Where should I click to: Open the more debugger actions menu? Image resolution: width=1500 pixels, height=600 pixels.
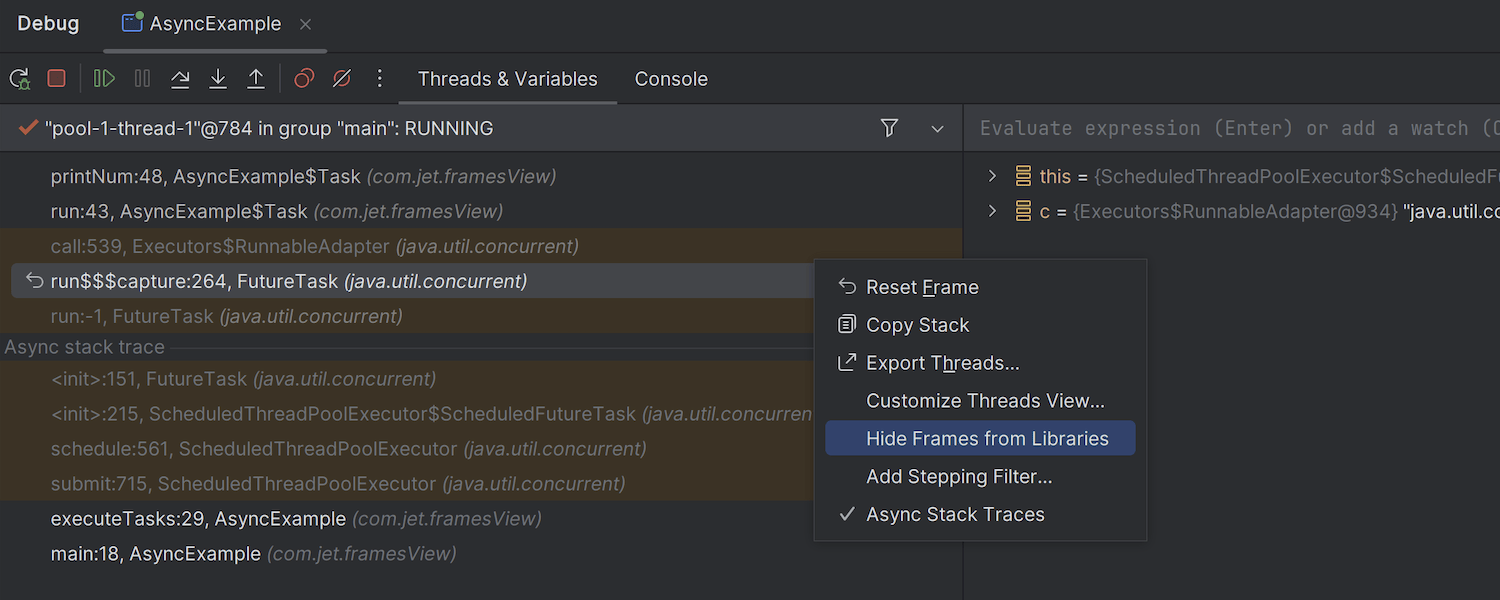pos(379,78)
